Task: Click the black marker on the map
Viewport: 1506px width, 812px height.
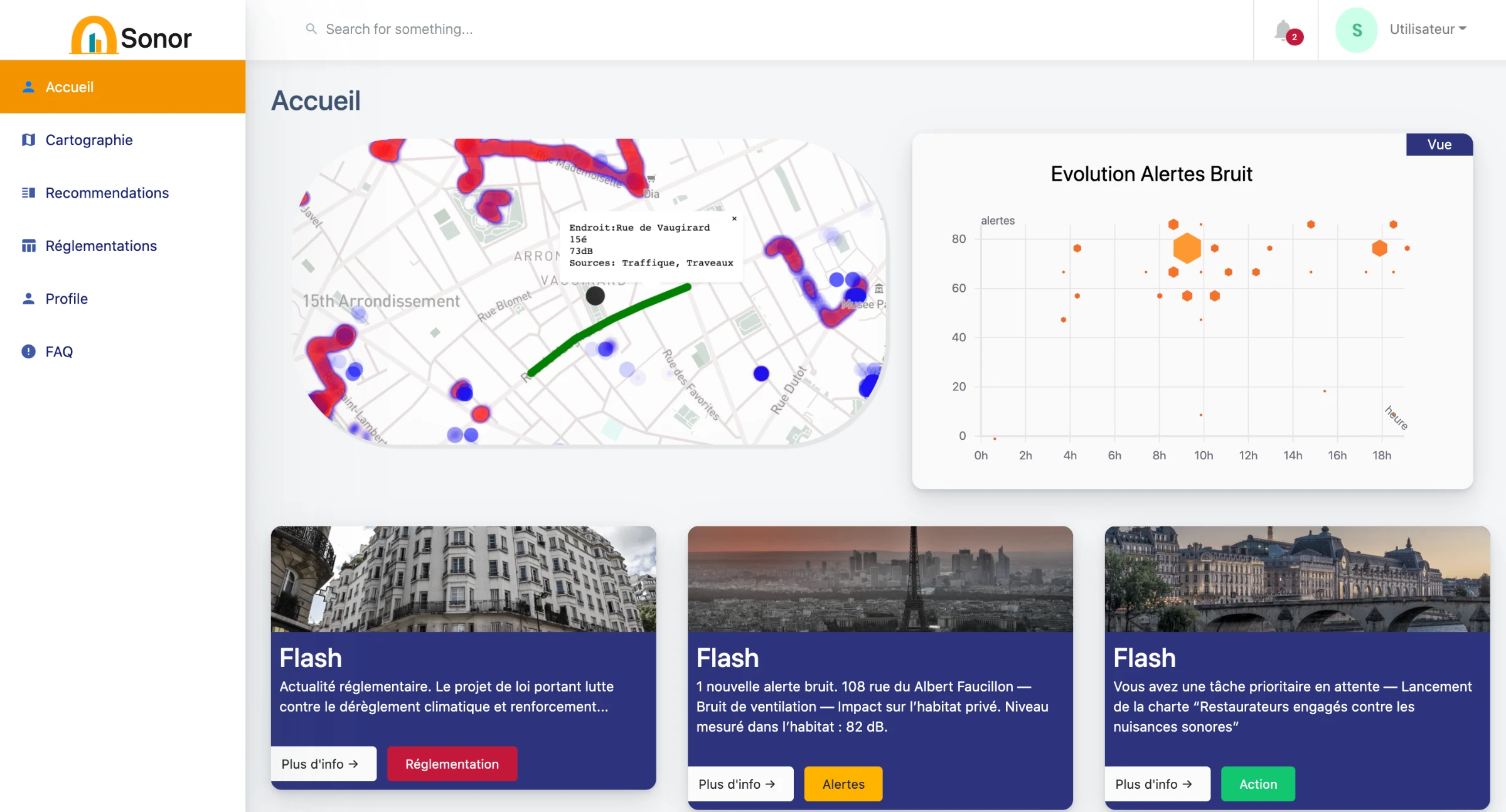Action: 595,296
